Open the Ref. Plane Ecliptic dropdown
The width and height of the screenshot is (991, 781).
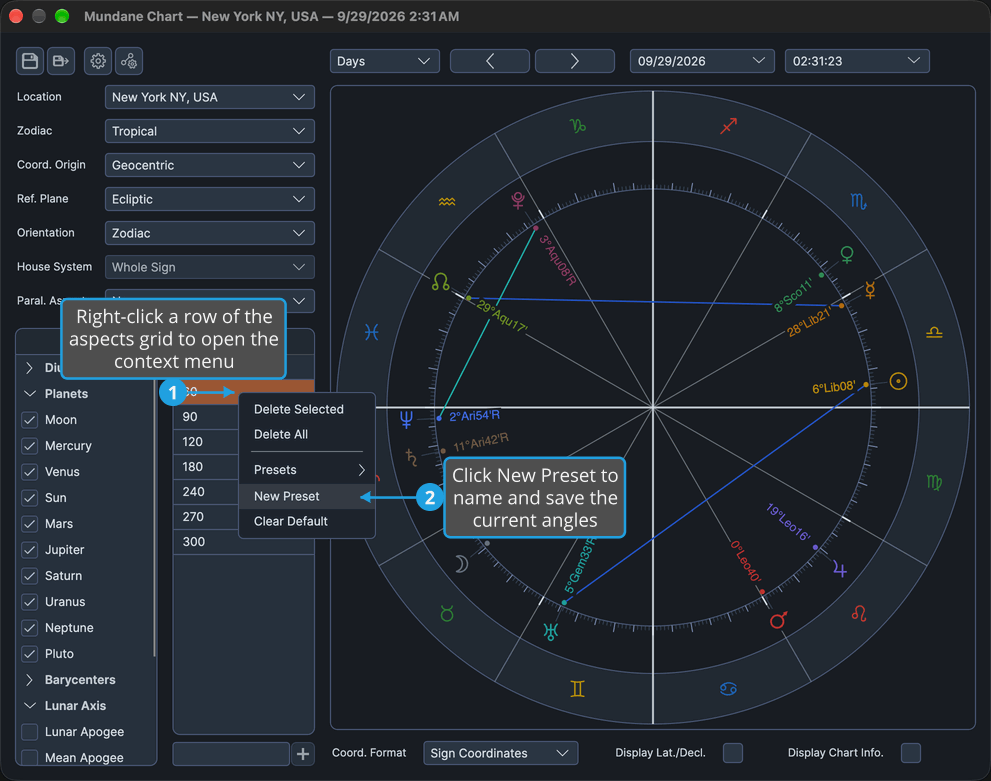(209, 199)
